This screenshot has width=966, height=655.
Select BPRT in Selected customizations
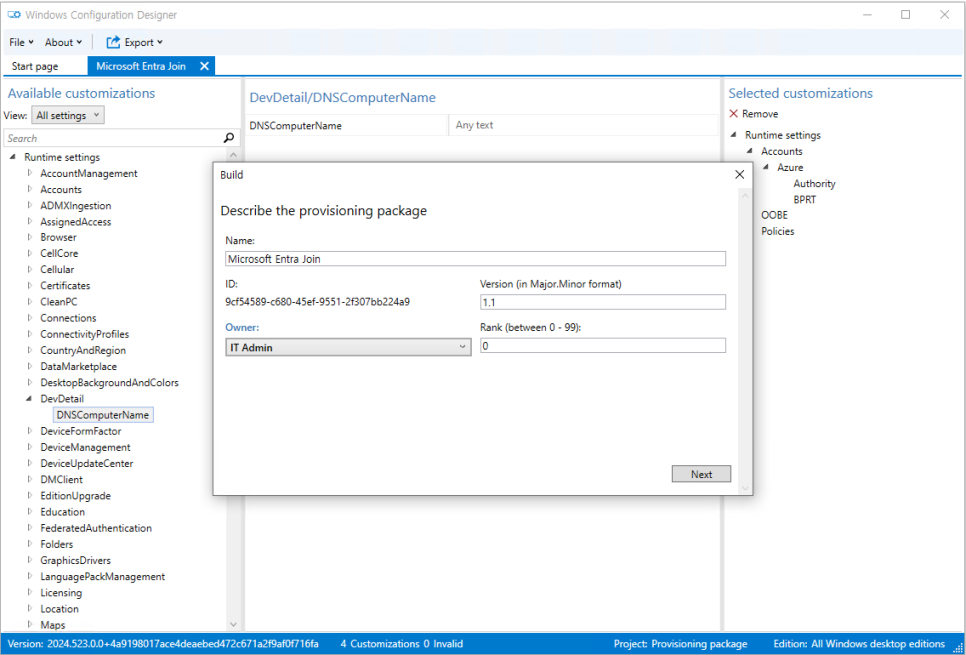pyautogui.click(x=804, y=199)
